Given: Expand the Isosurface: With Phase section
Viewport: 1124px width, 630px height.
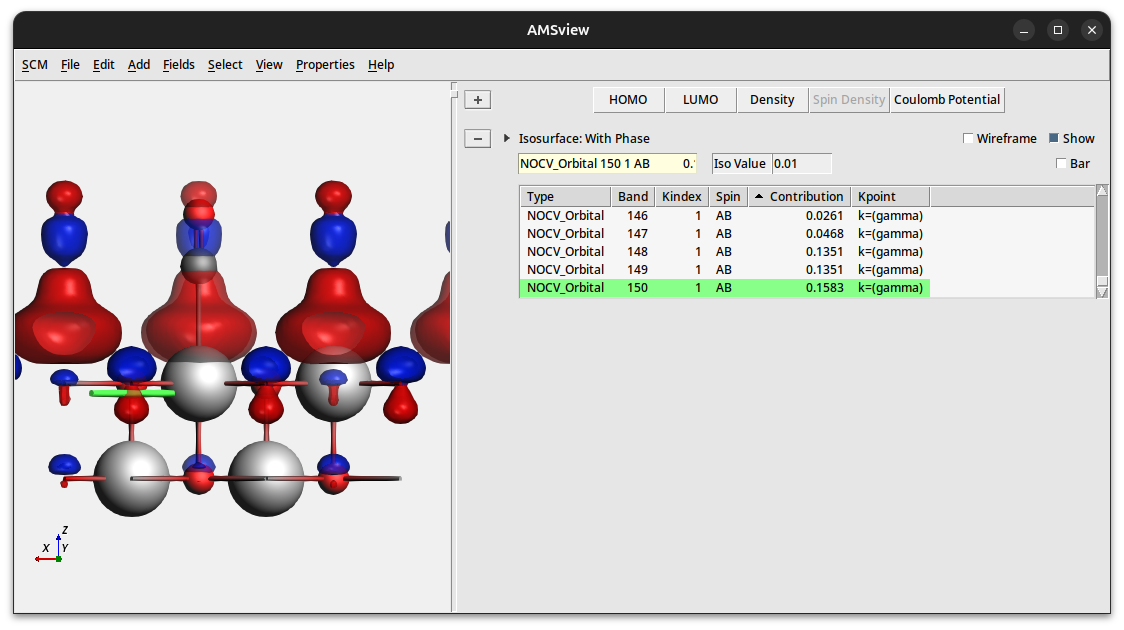Looking at the screenshot, I should coord(506,138).
